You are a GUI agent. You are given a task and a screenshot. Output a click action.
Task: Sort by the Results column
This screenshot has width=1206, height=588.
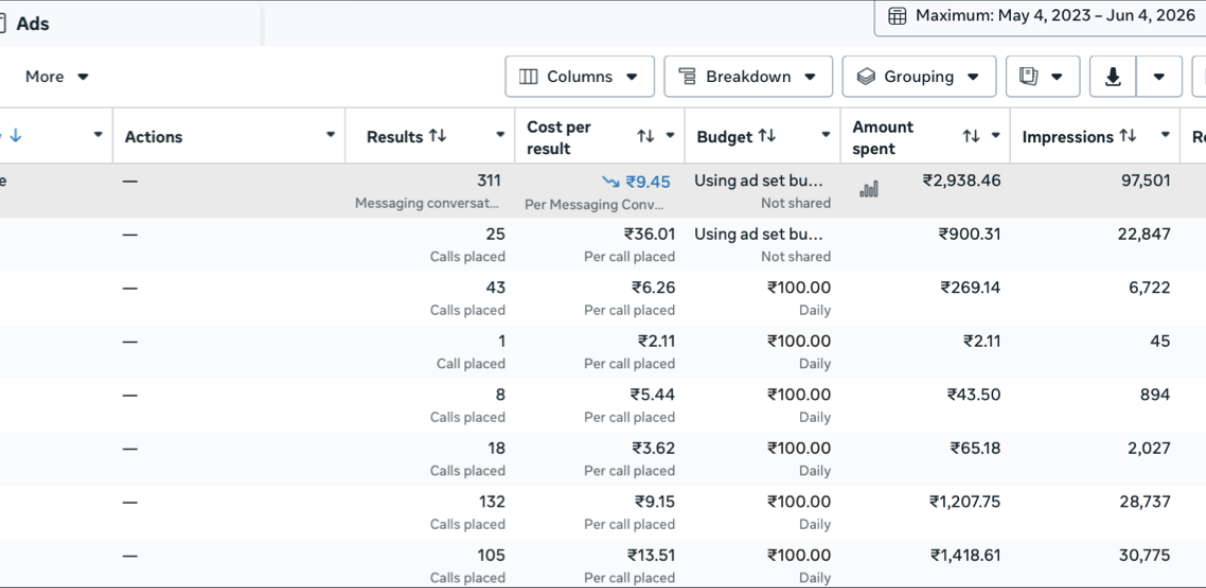[438, 136]
